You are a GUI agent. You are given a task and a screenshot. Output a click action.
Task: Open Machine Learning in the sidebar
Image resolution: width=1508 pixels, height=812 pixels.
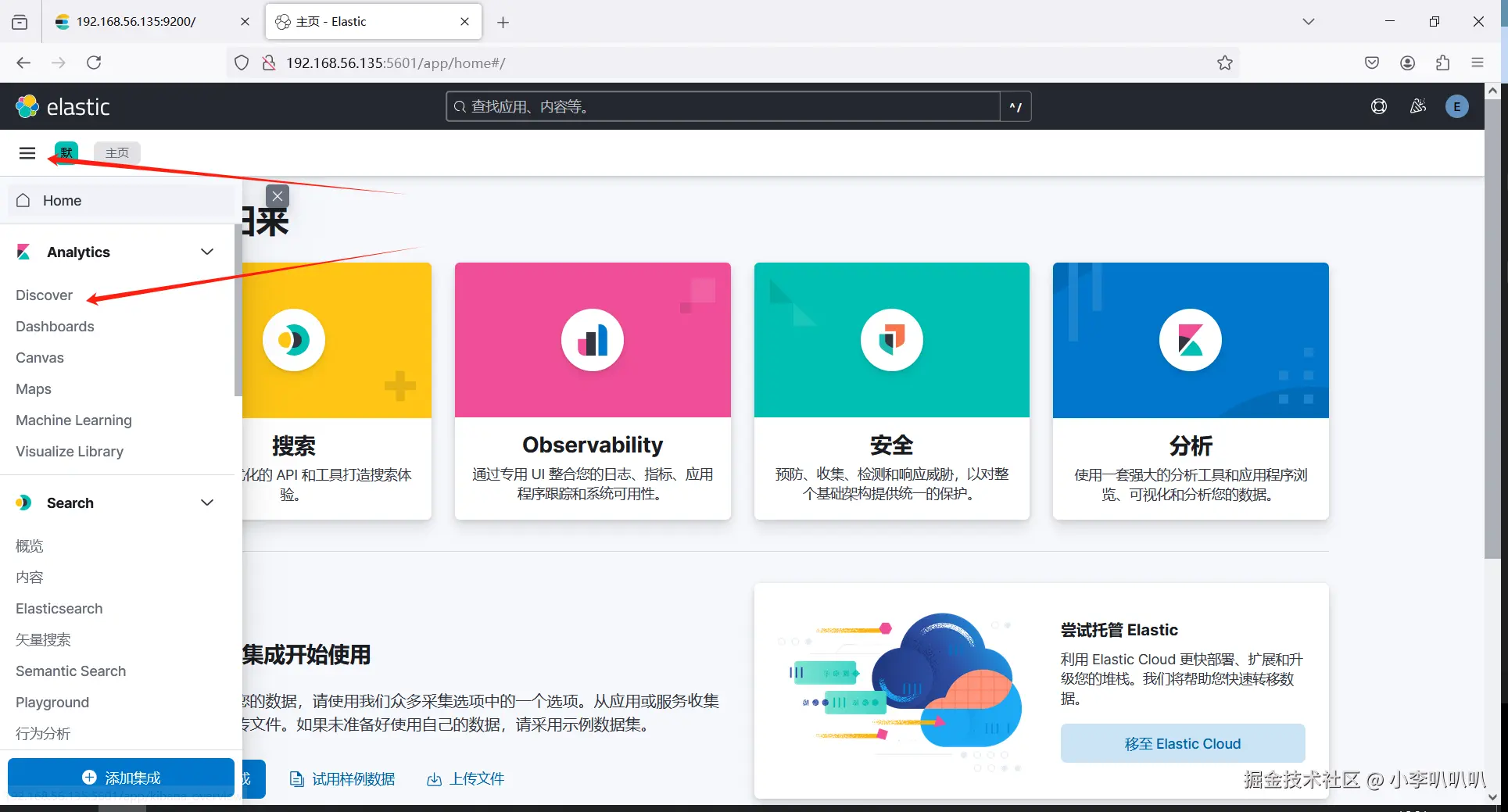point(73,420)
